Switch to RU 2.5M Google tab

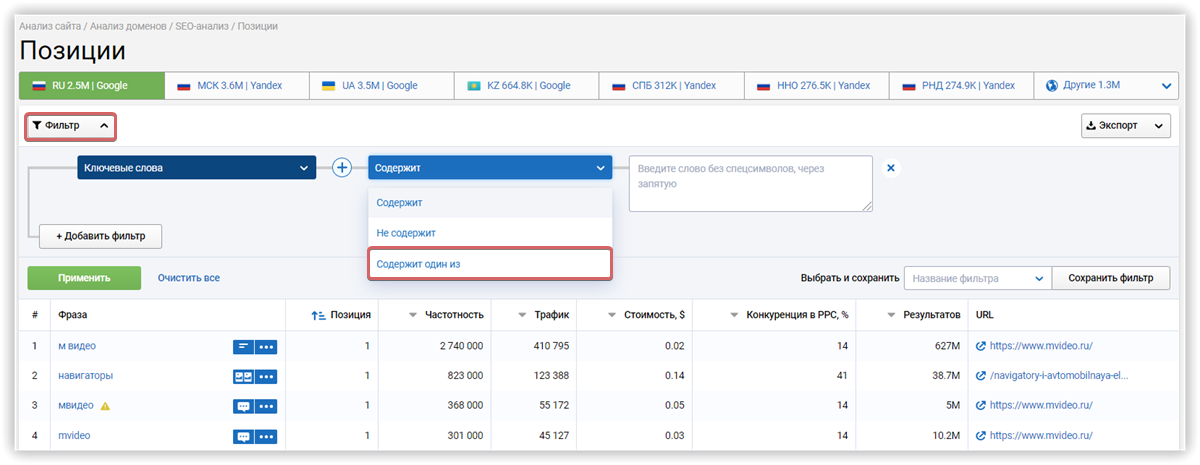[91, 86]
